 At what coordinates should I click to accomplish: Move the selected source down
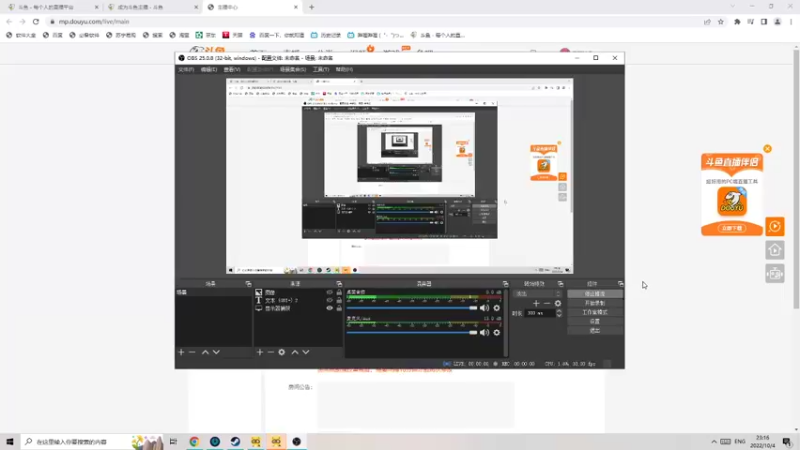click(x=306, y=352)
